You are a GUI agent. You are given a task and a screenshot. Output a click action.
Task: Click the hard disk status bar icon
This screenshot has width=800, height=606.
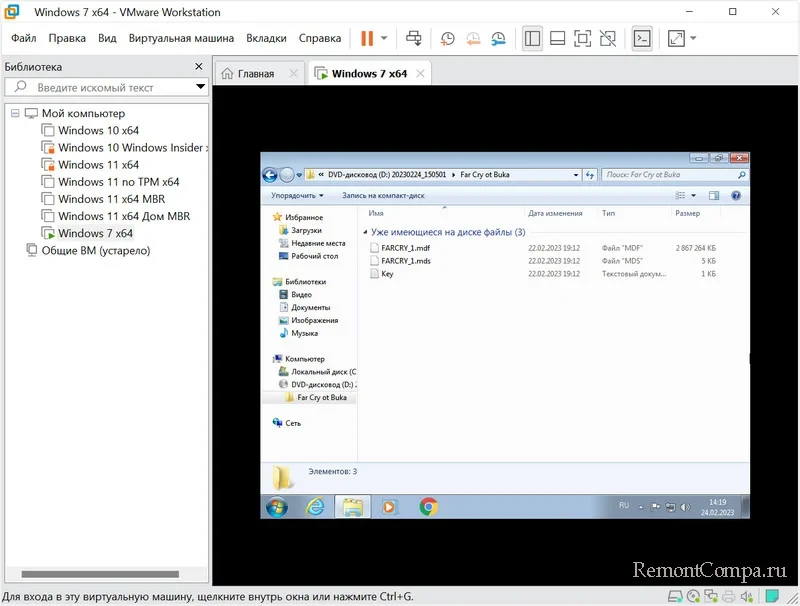(x=675, y=596)
